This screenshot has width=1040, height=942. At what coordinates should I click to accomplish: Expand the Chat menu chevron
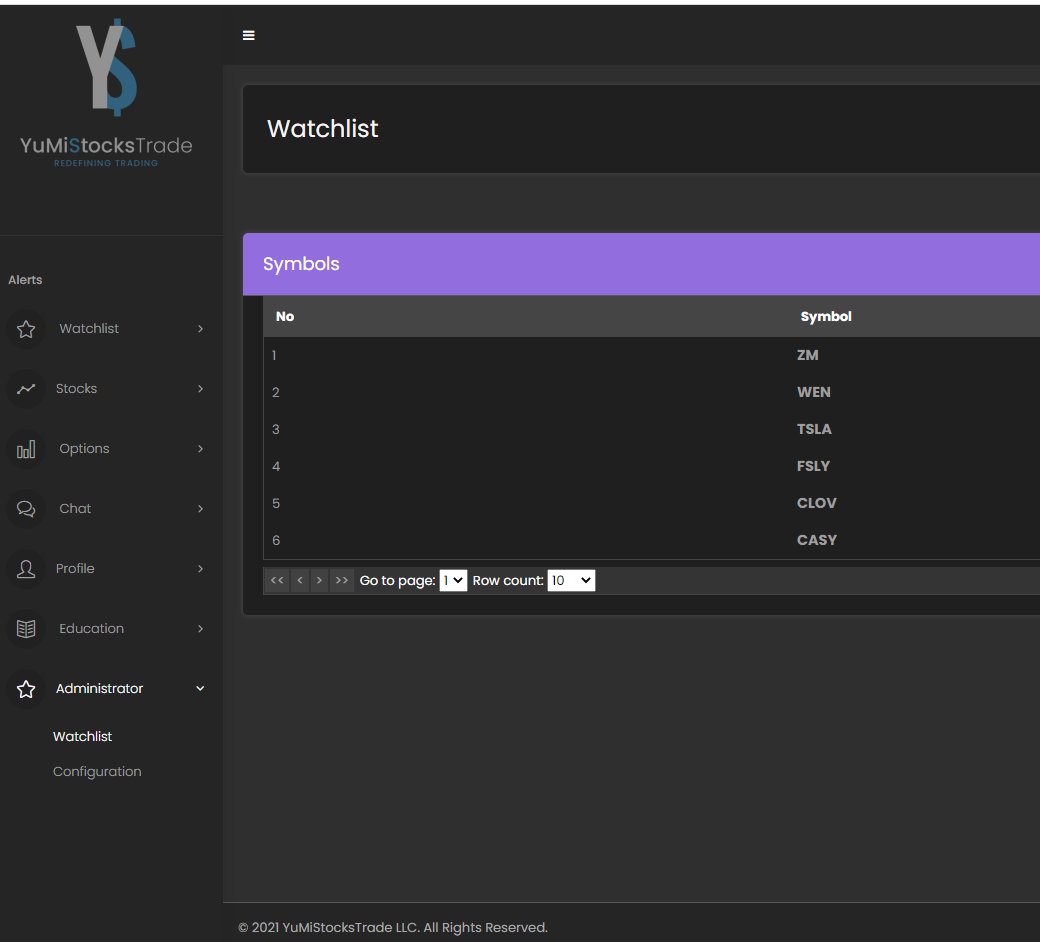(200, 509)
